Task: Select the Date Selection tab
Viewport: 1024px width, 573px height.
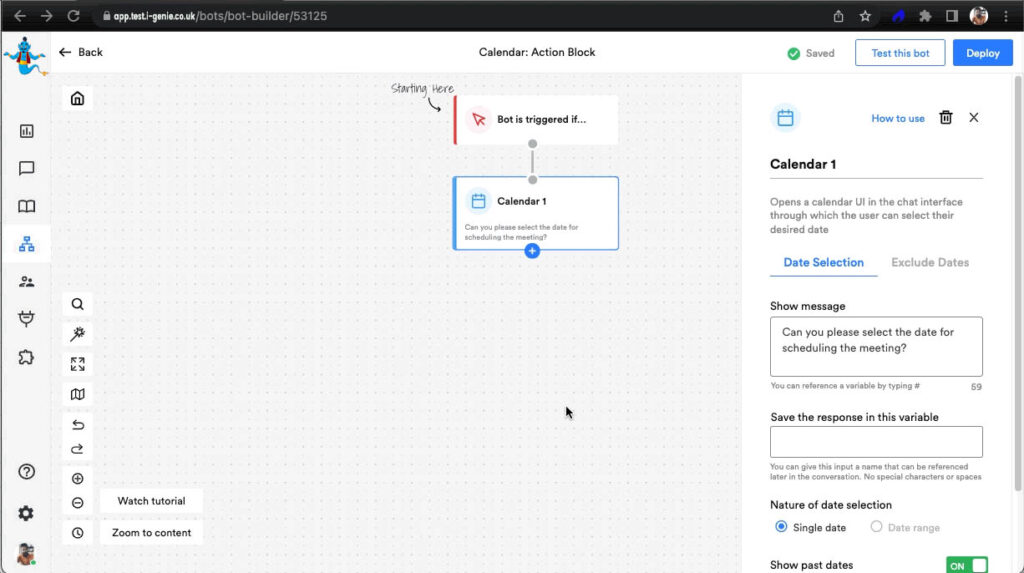Action: (823, 262)
